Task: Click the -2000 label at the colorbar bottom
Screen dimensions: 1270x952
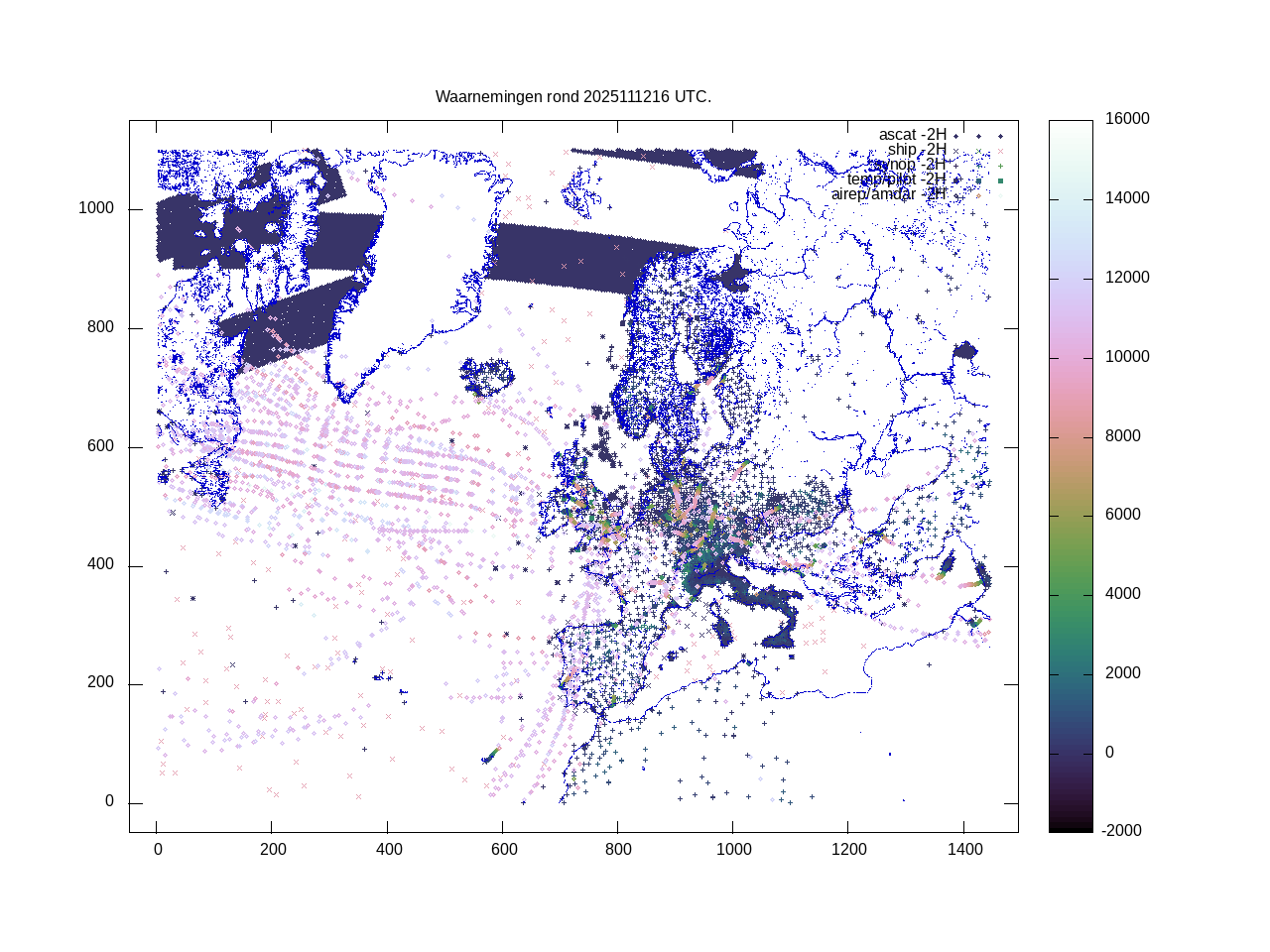Action: (x=1122, y=831)
